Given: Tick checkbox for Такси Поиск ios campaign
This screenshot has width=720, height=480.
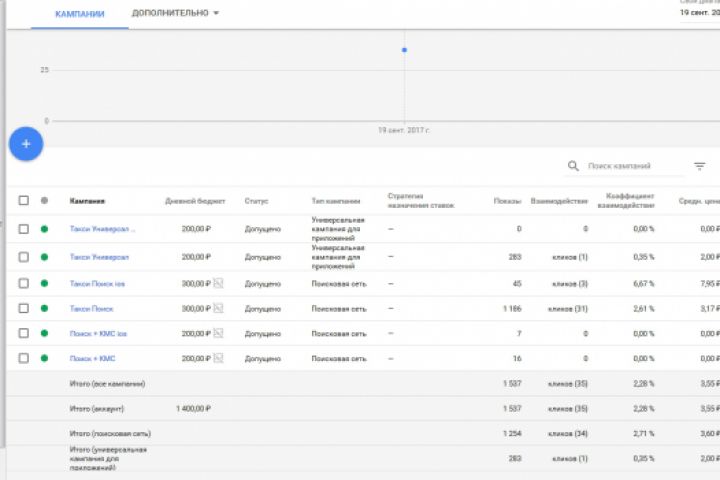Looking at the screenshot, I should coord(23,283).
